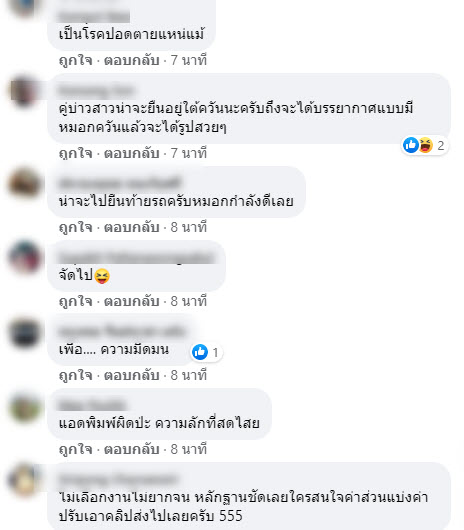Like the น่าจะไปยืนท้ายรถ comment
This screenshot has height=530, width=464.
pos(75,227)
